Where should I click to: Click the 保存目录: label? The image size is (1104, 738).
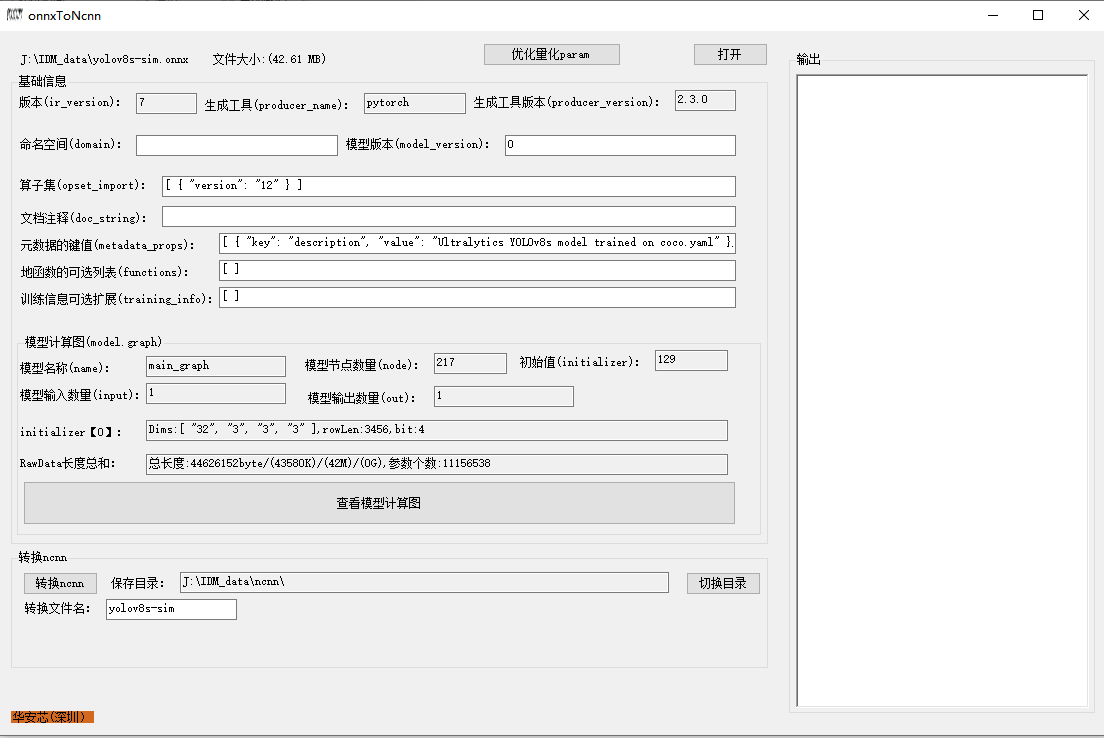click(x=137, y=583)
